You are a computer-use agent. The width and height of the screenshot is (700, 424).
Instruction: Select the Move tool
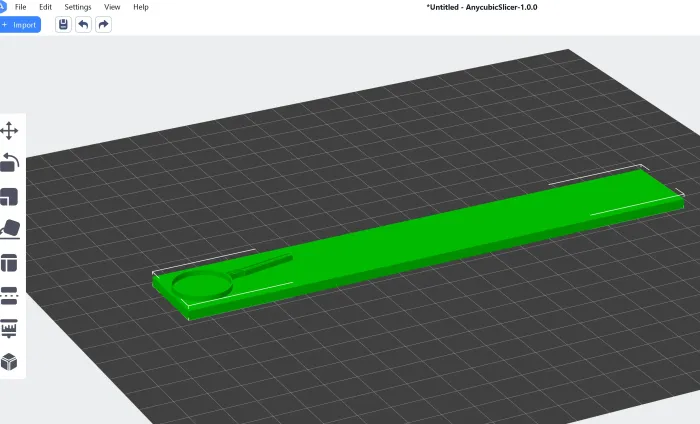[9, 131]
